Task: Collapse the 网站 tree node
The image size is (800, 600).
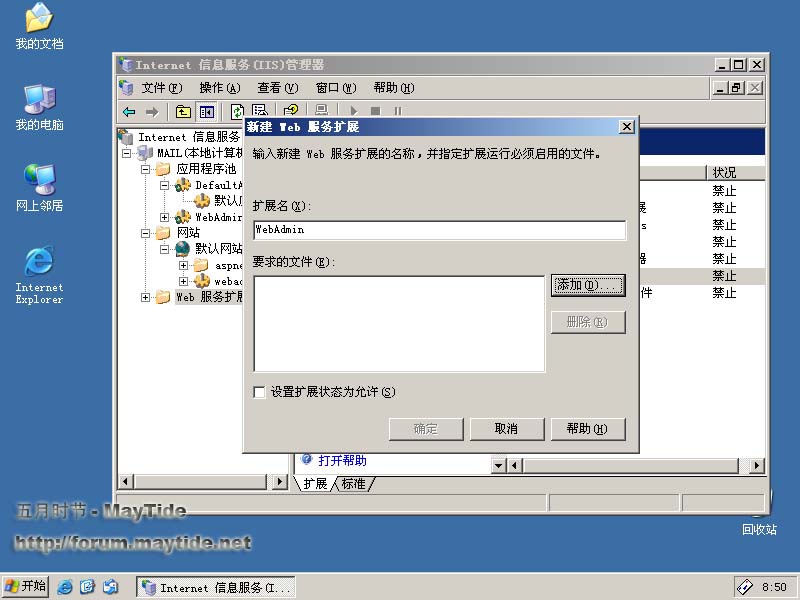Action: [147, 233]
